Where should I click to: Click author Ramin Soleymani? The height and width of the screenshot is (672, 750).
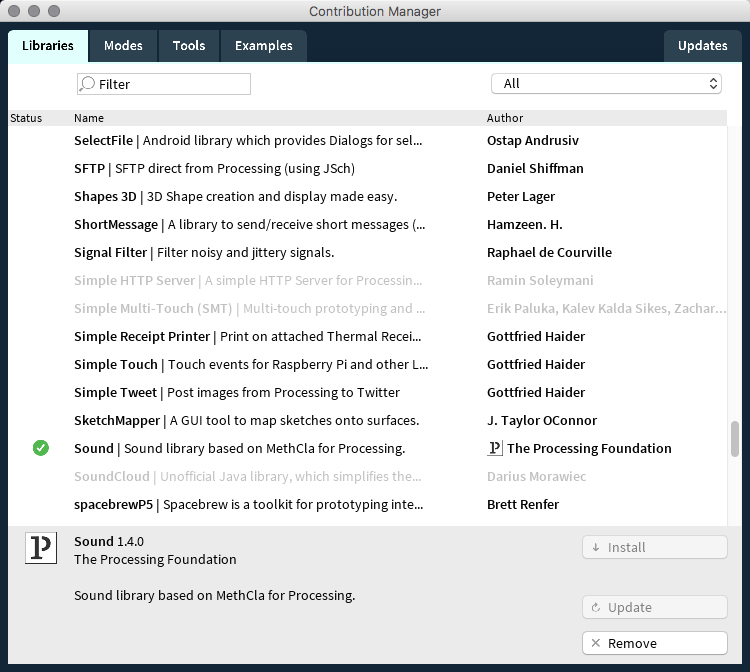coord(540,280)
